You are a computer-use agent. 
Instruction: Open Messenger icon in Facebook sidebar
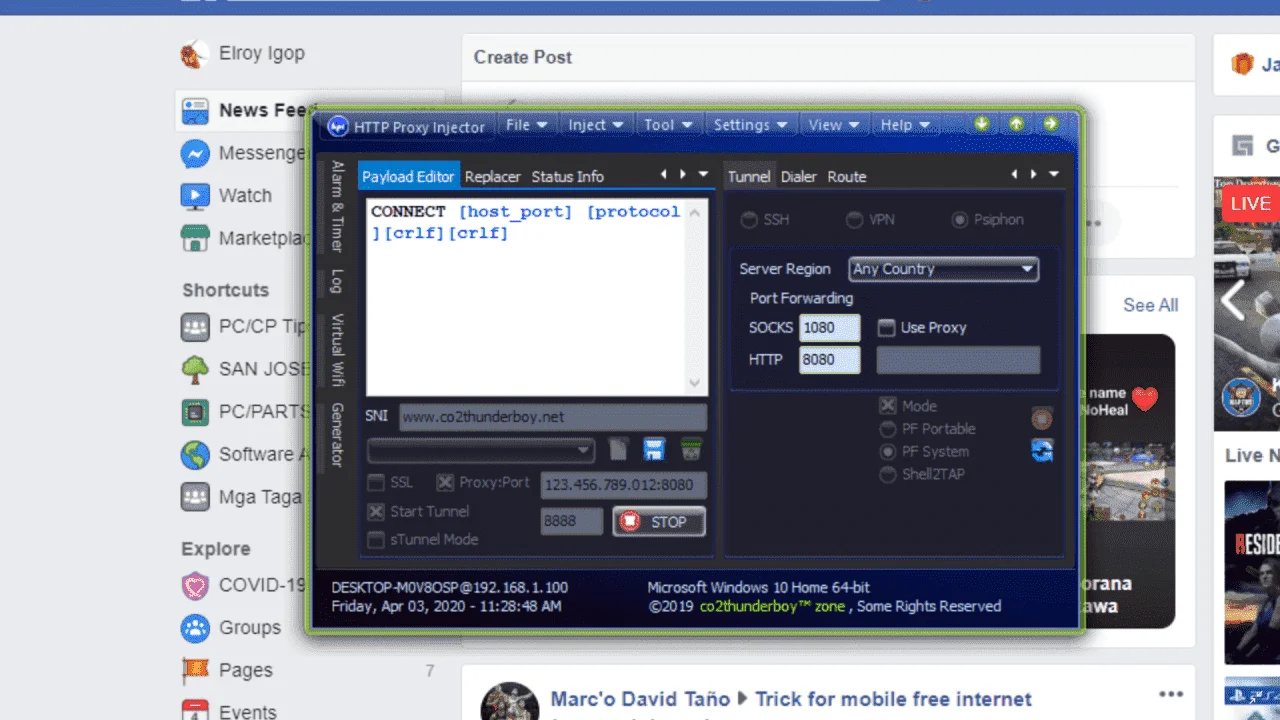click(195, 153)
